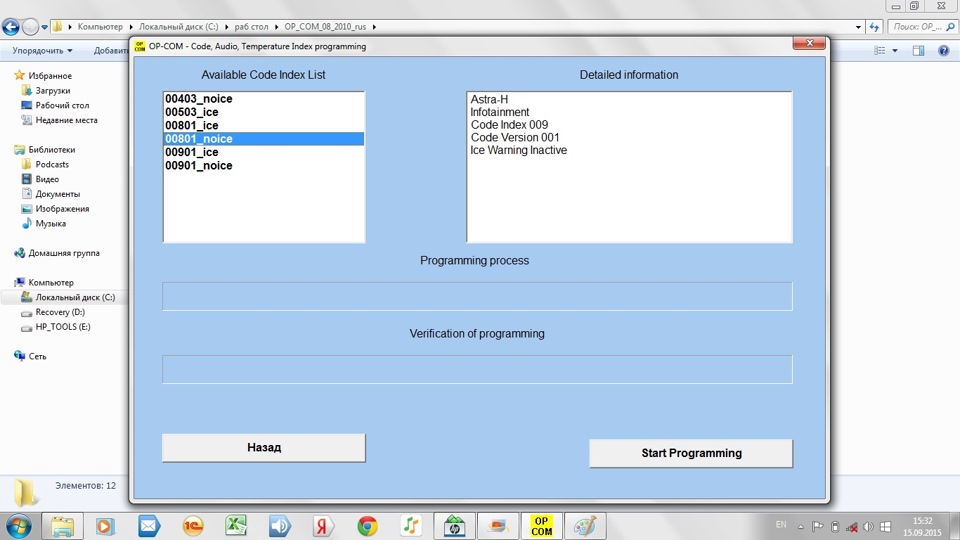This screenshot has height=540, width=960.
Task: Open Paint application from taskbar
Action: (x=585, y=526)
